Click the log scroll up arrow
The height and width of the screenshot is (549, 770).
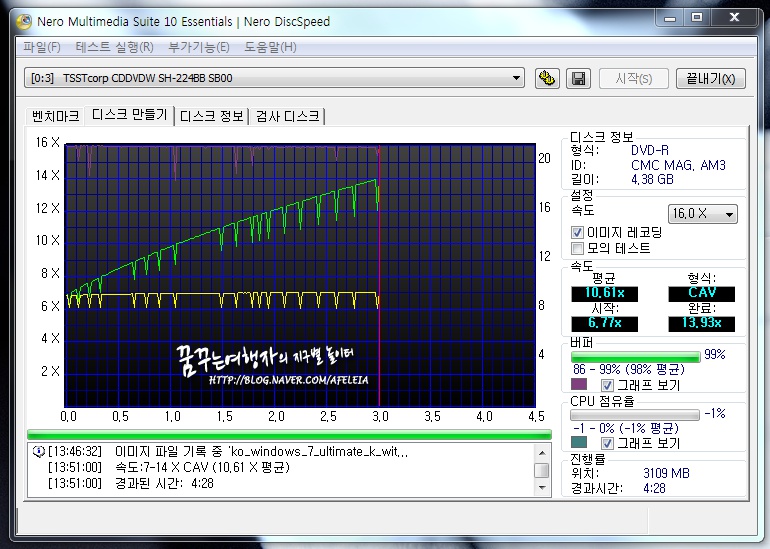point(542,453)
